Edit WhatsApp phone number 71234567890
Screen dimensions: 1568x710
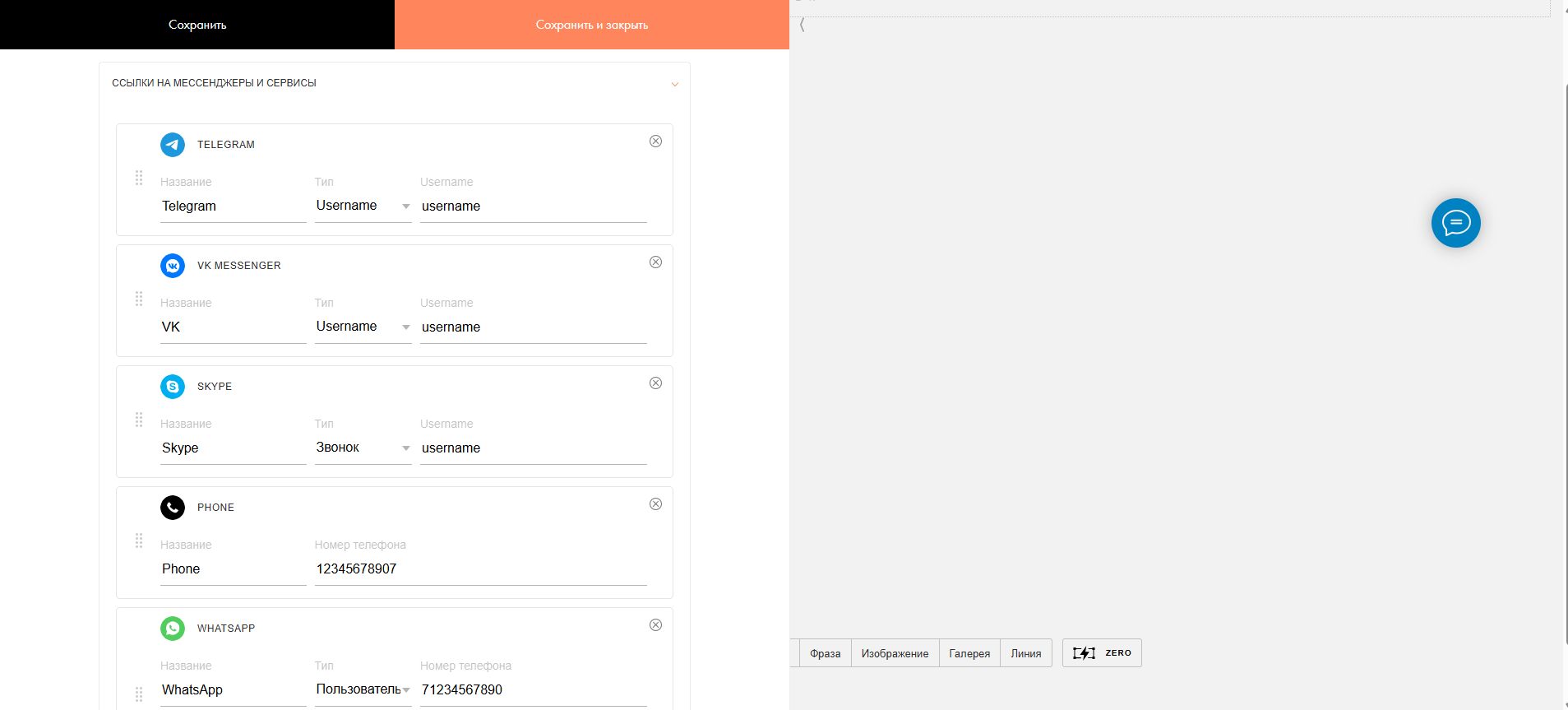(x=534, y=690)
